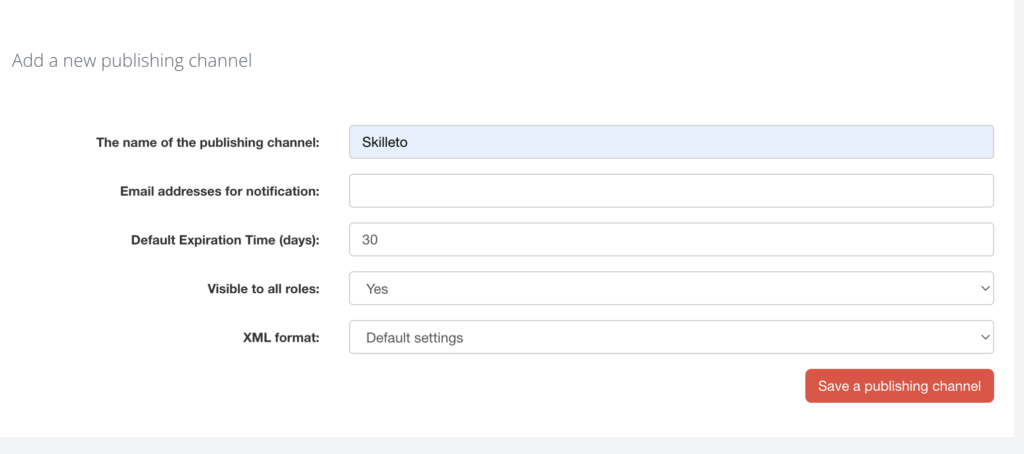
Task: Click the 'XML format' label text
Action: (x=279, y=337)
